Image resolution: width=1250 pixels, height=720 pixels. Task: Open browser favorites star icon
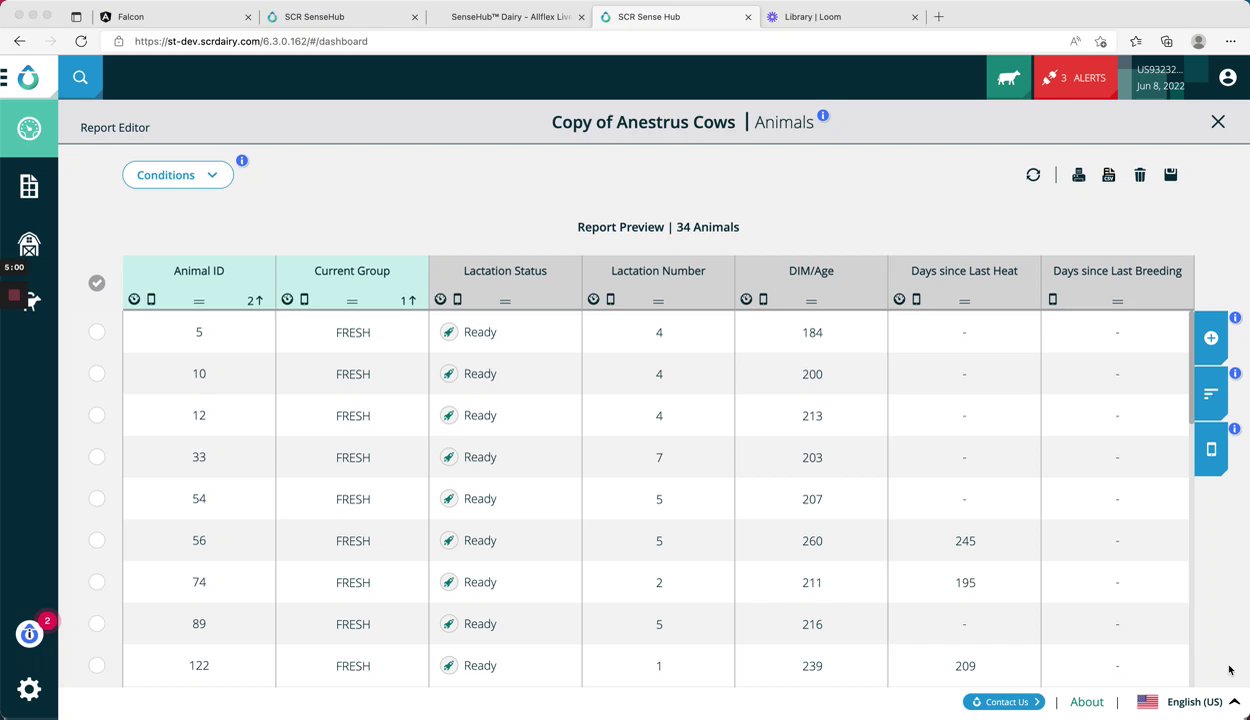(x=1135, y=41)
